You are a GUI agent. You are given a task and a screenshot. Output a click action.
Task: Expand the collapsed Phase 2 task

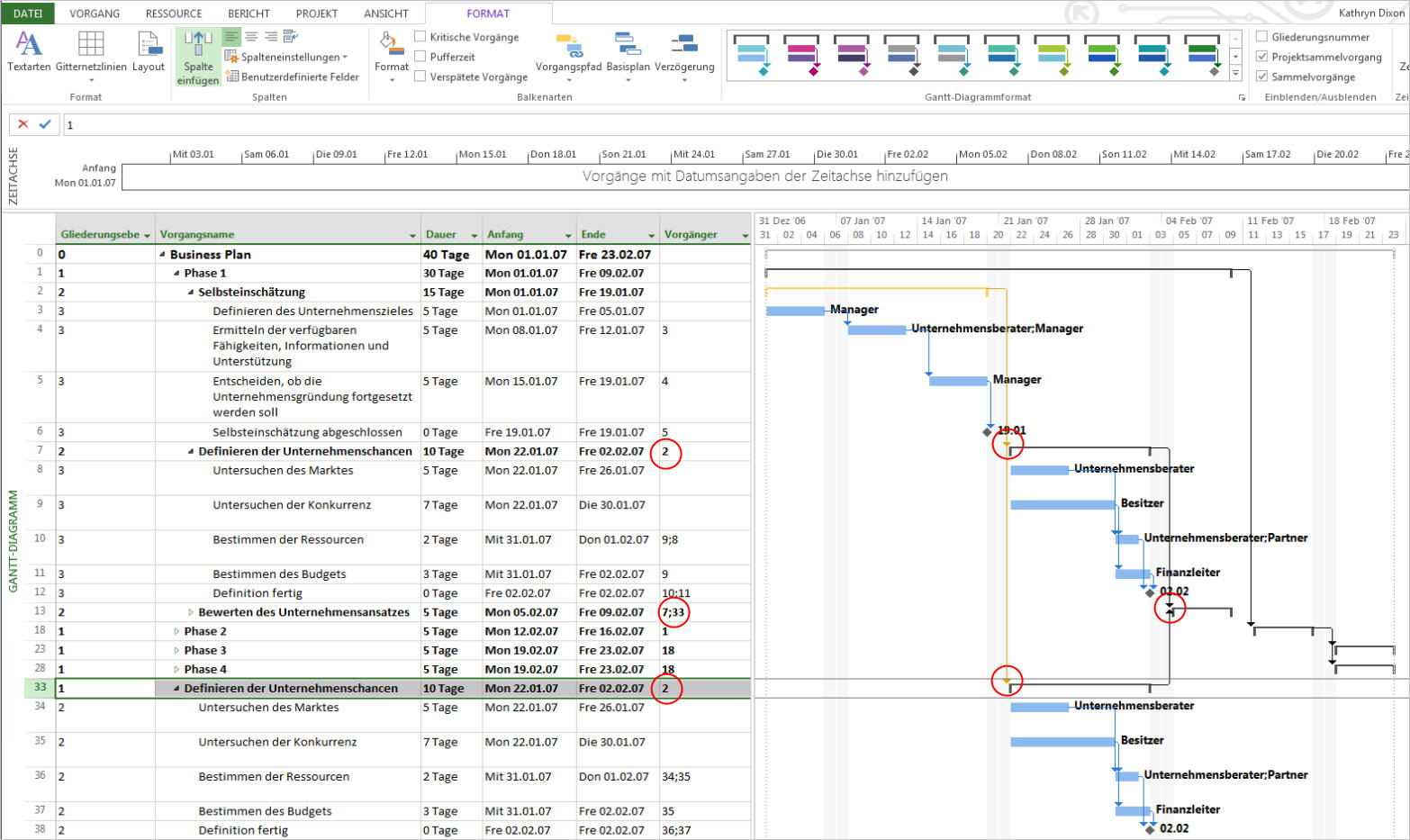point(176,631)
